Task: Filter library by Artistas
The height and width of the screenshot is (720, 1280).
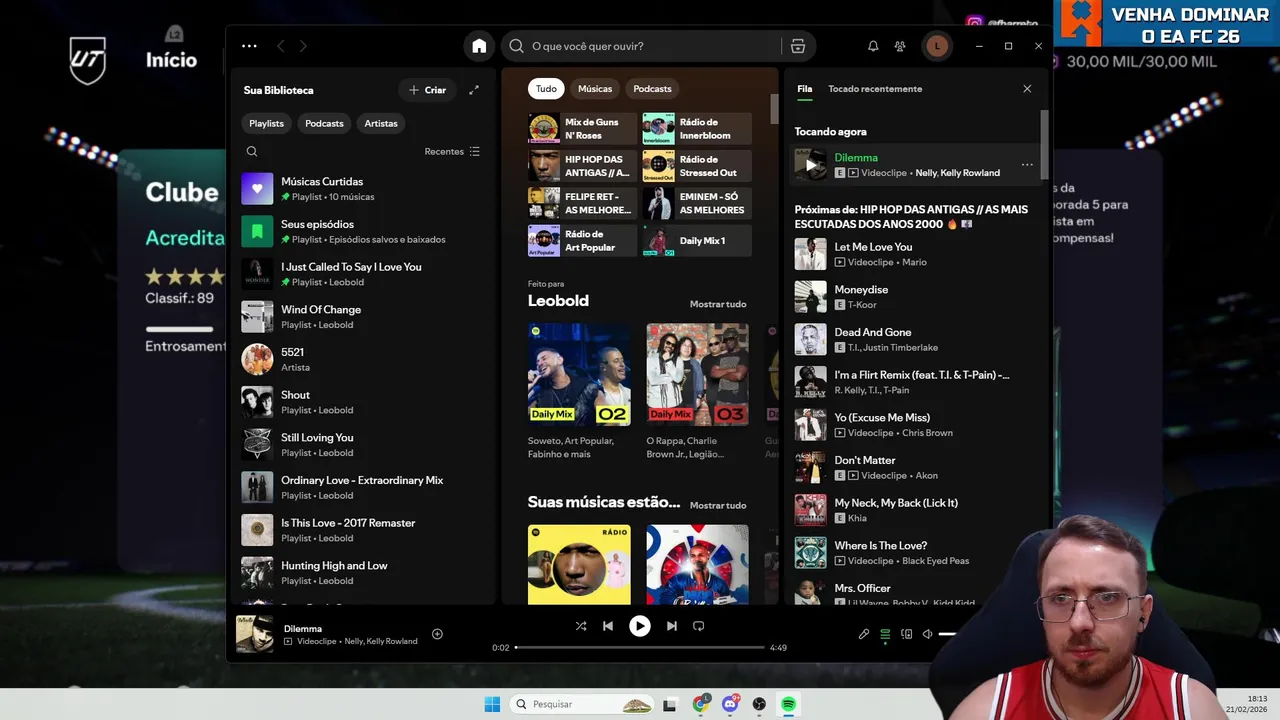Action: point(381,123)
